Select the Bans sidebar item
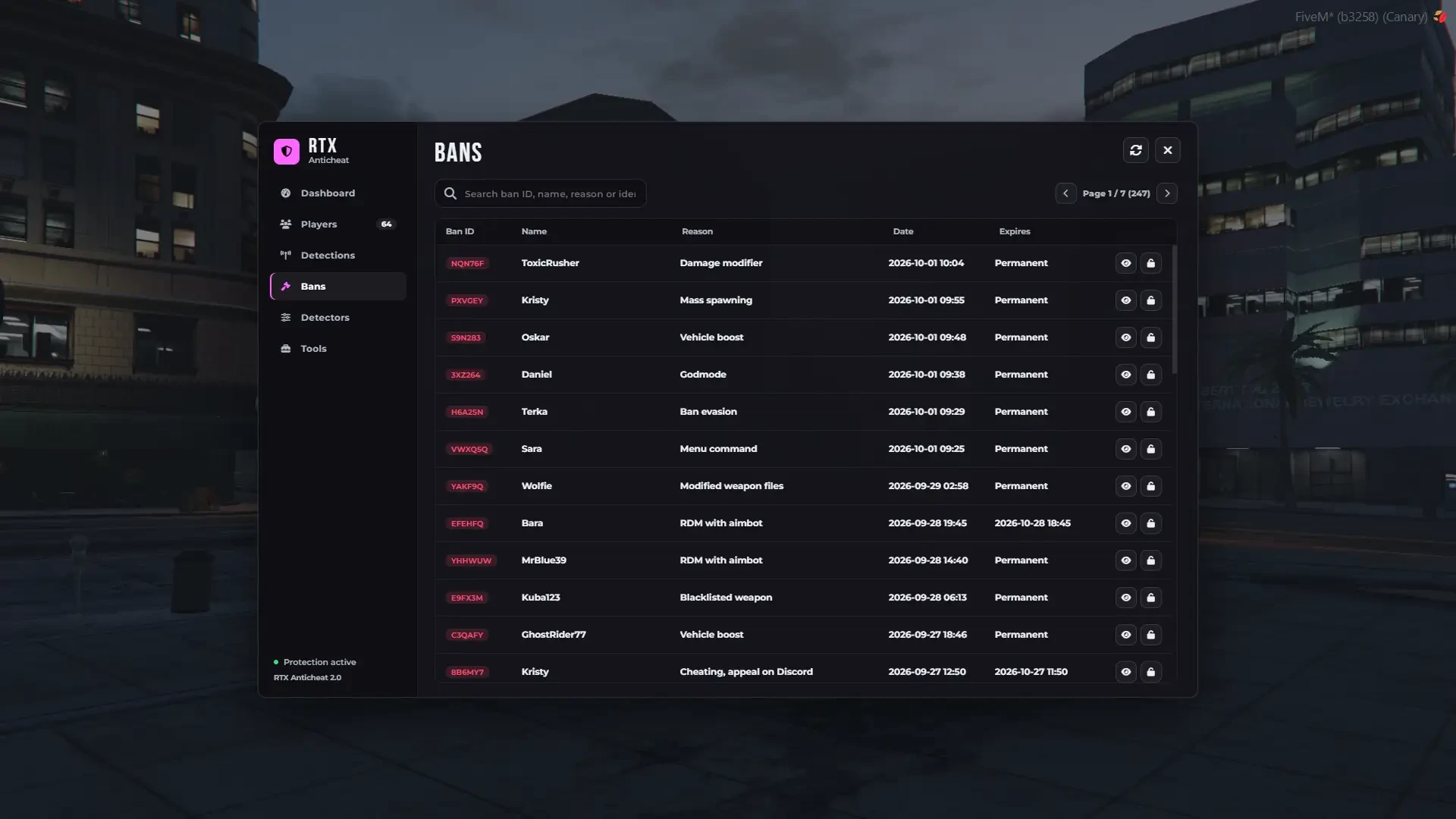This screenshot has height=819, width=1456. point(338,287)
